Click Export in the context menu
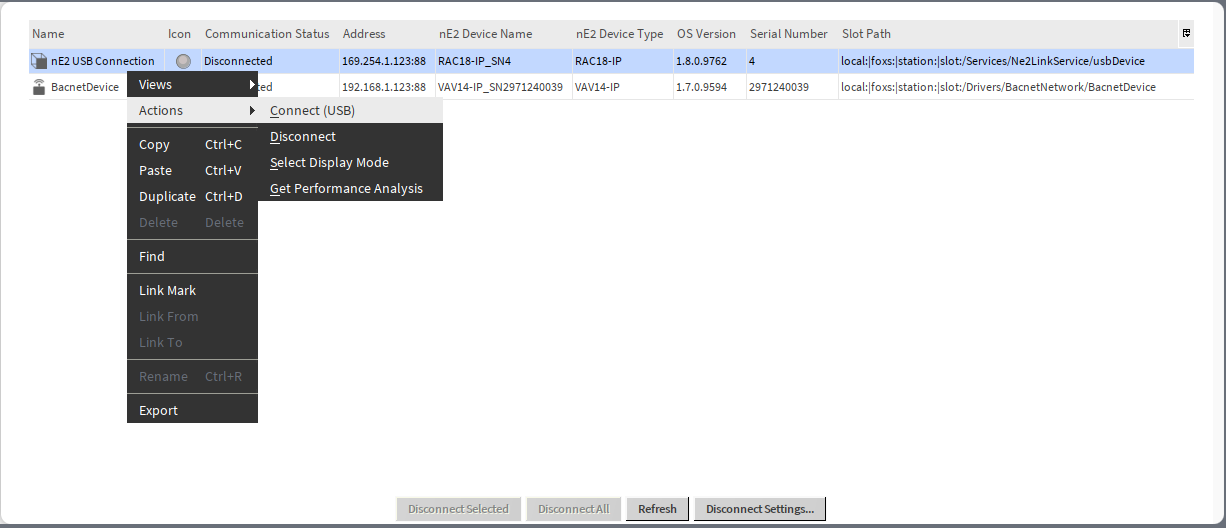This screenshot has height=528, width=1226. point(159,411)
